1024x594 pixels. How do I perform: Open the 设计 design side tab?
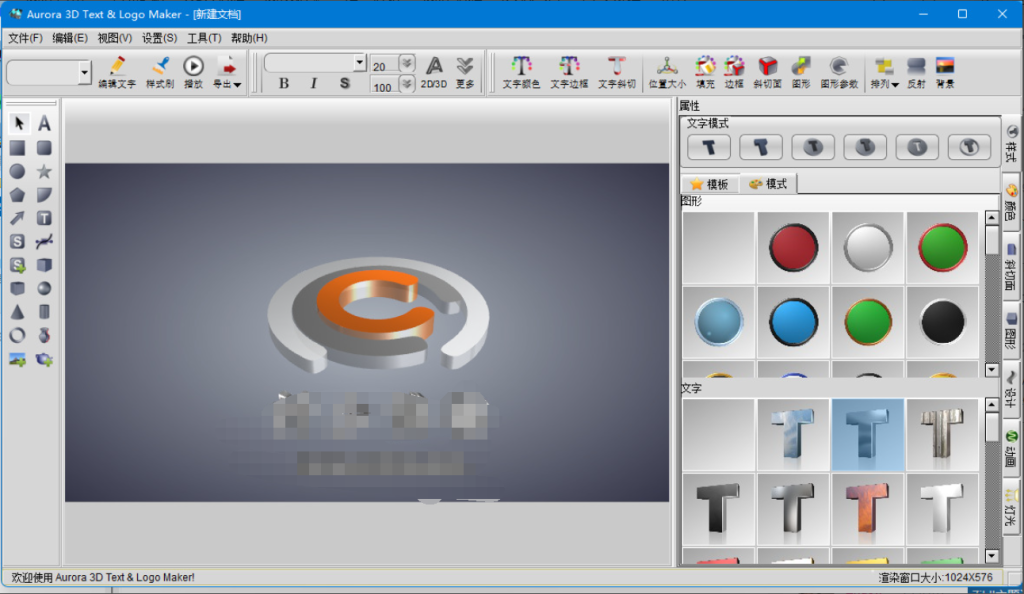click(x=1012, y=388)
